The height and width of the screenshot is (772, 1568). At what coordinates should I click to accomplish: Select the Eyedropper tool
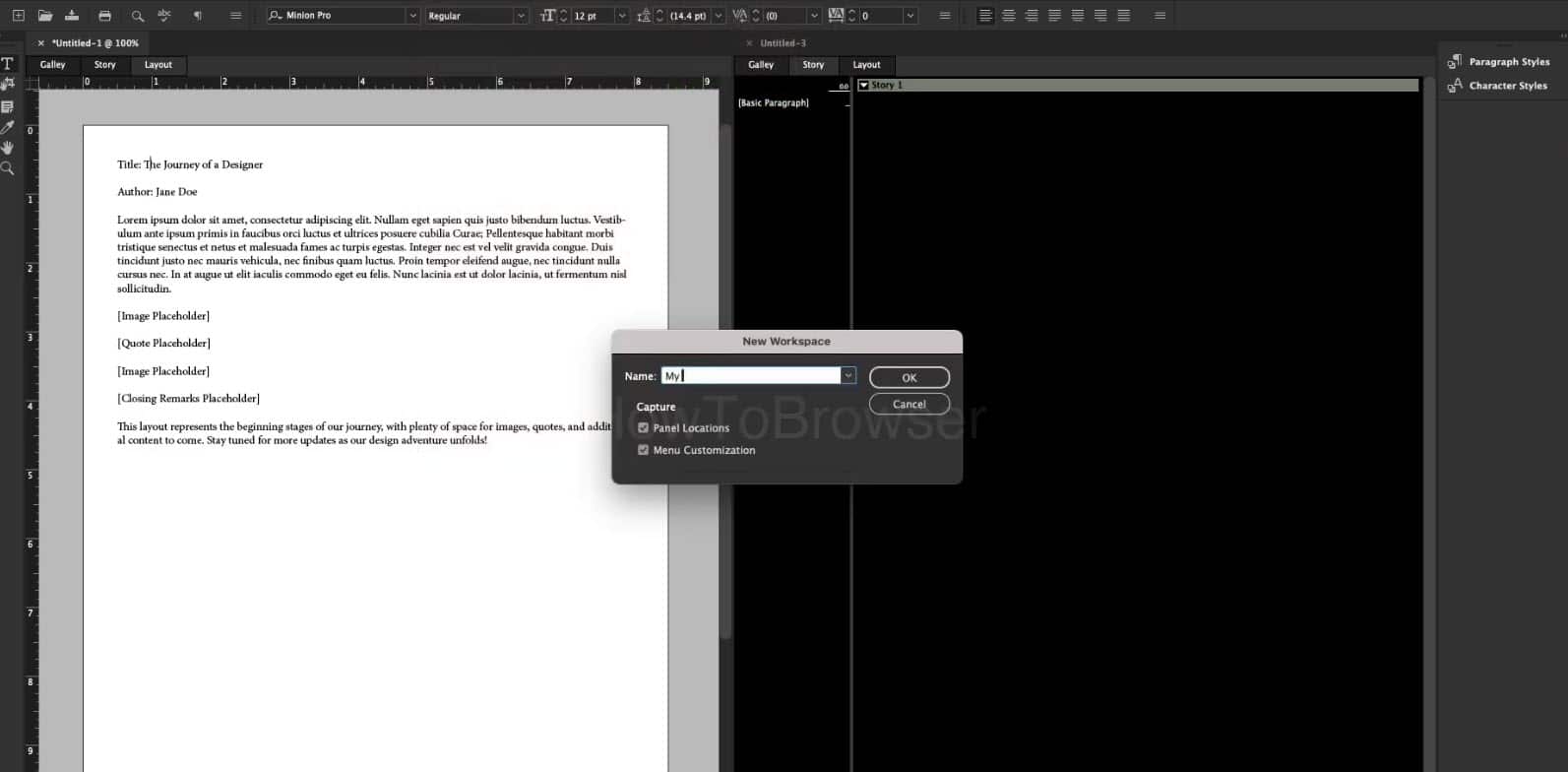click(x=8, y=127)
